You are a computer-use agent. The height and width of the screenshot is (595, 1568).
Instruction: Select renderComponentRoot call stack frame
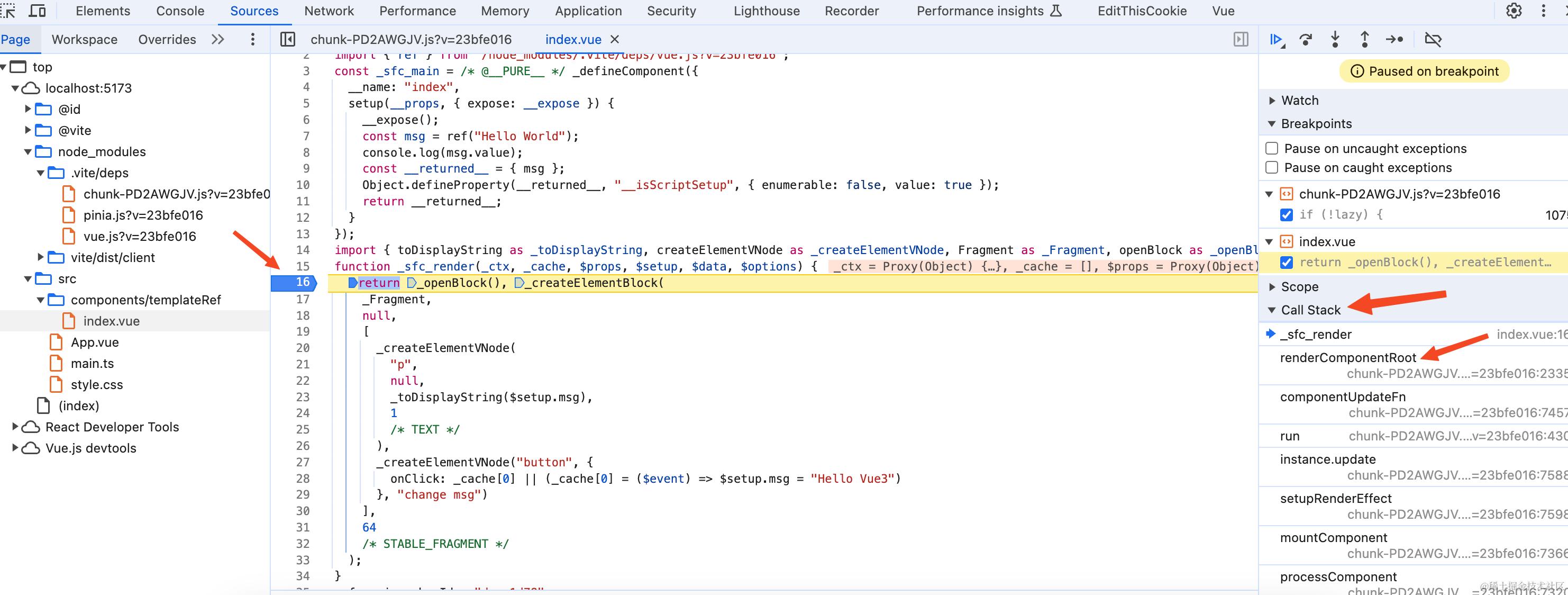pos(1347,357)
